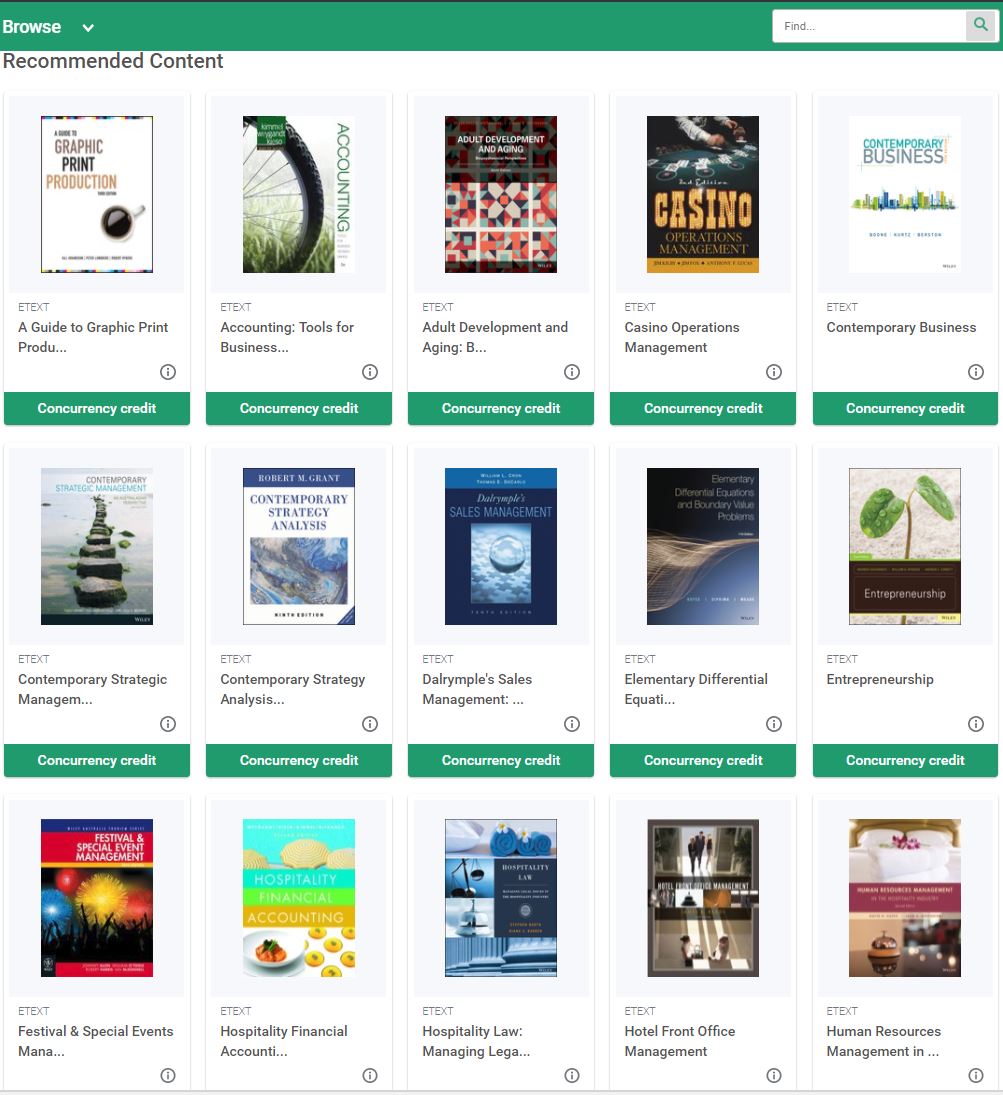
Task: Show info for Casino Operations Management
Action: coord(773,372)
